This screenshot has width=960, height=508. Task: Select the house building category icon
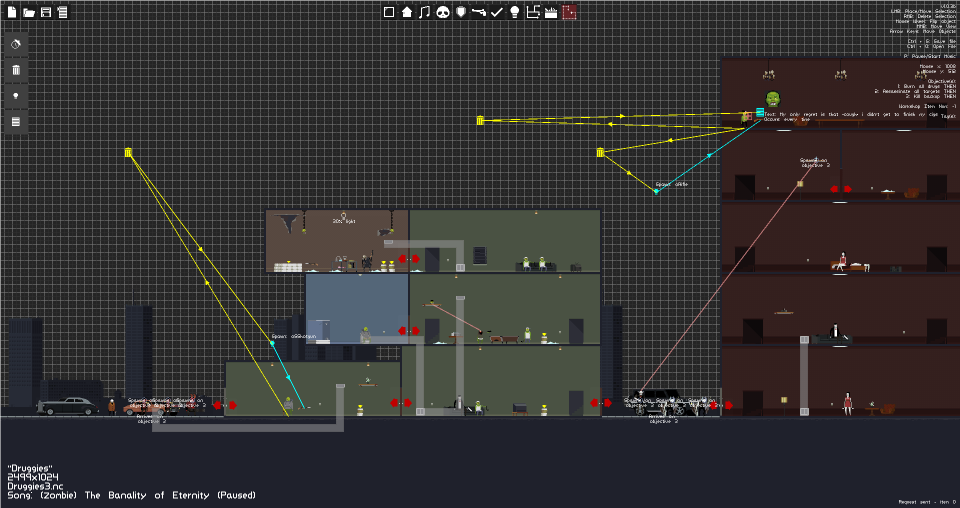(407, 12)
